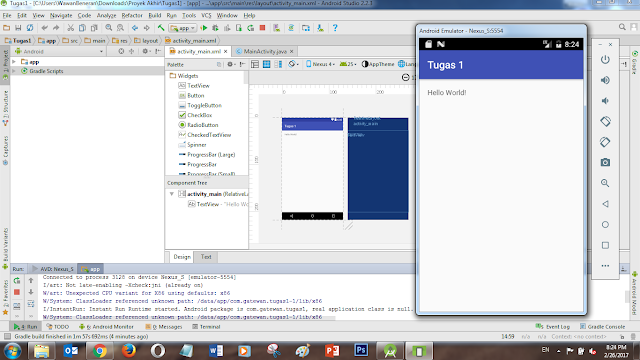
Task: Click the red Stop icon in toolbar
Action: click(x=262, y=28)
